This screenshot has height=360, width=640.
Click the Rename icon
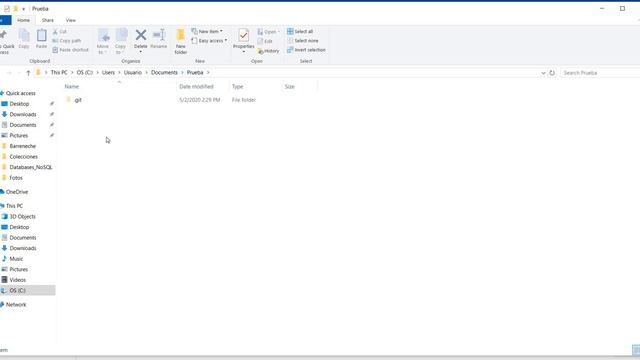coord(158,35)
